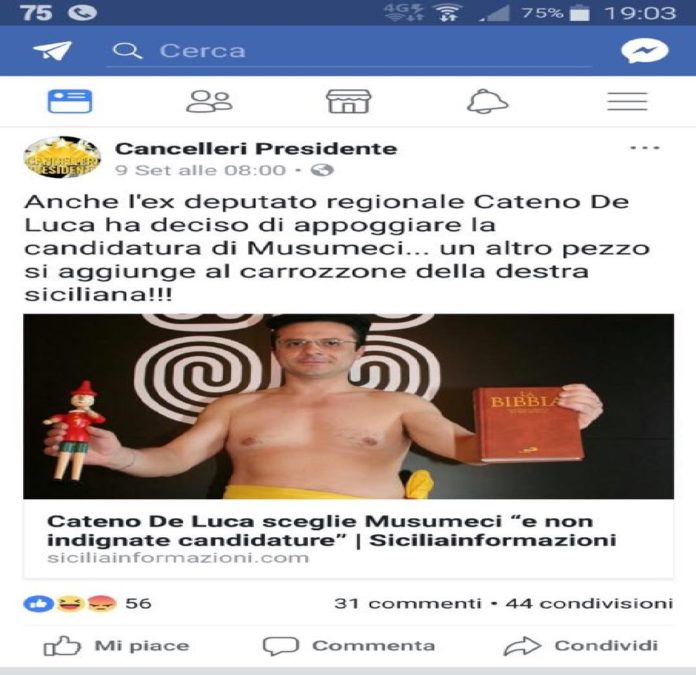Viewport: 696px width, 675px height.
Task: Open Messenger chat icon
Action: [644, 51]
